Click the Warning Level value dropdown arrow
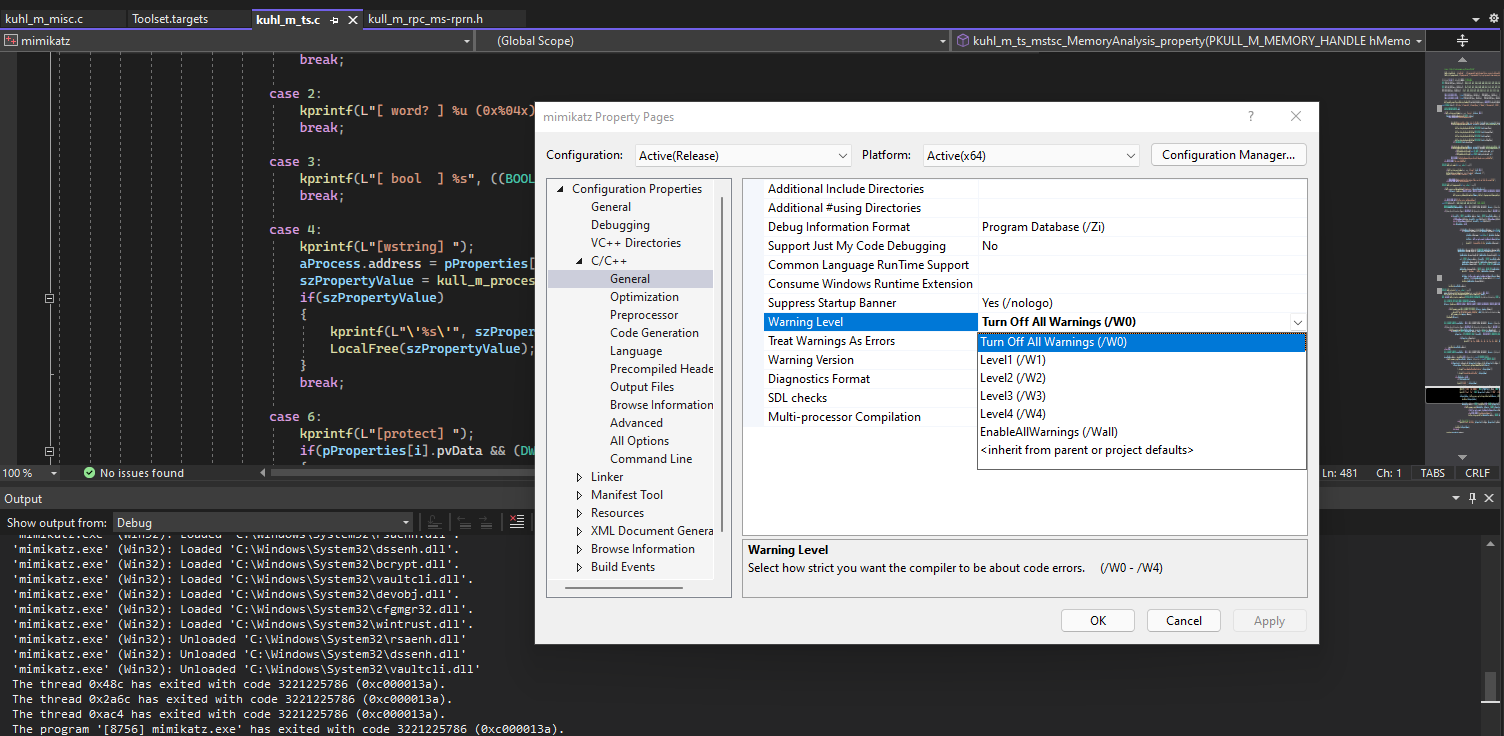This screenshot has height=736, width=1504. [x=1297, y=322]
